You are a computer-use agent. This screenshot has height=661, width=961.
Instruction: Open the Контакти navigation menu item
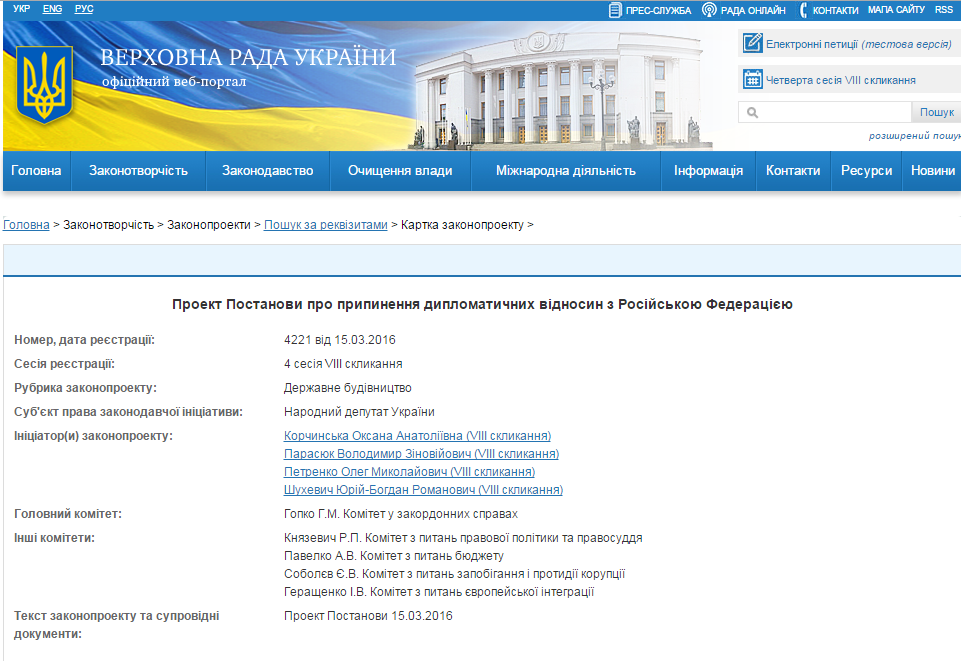click(x=793, y=171)
